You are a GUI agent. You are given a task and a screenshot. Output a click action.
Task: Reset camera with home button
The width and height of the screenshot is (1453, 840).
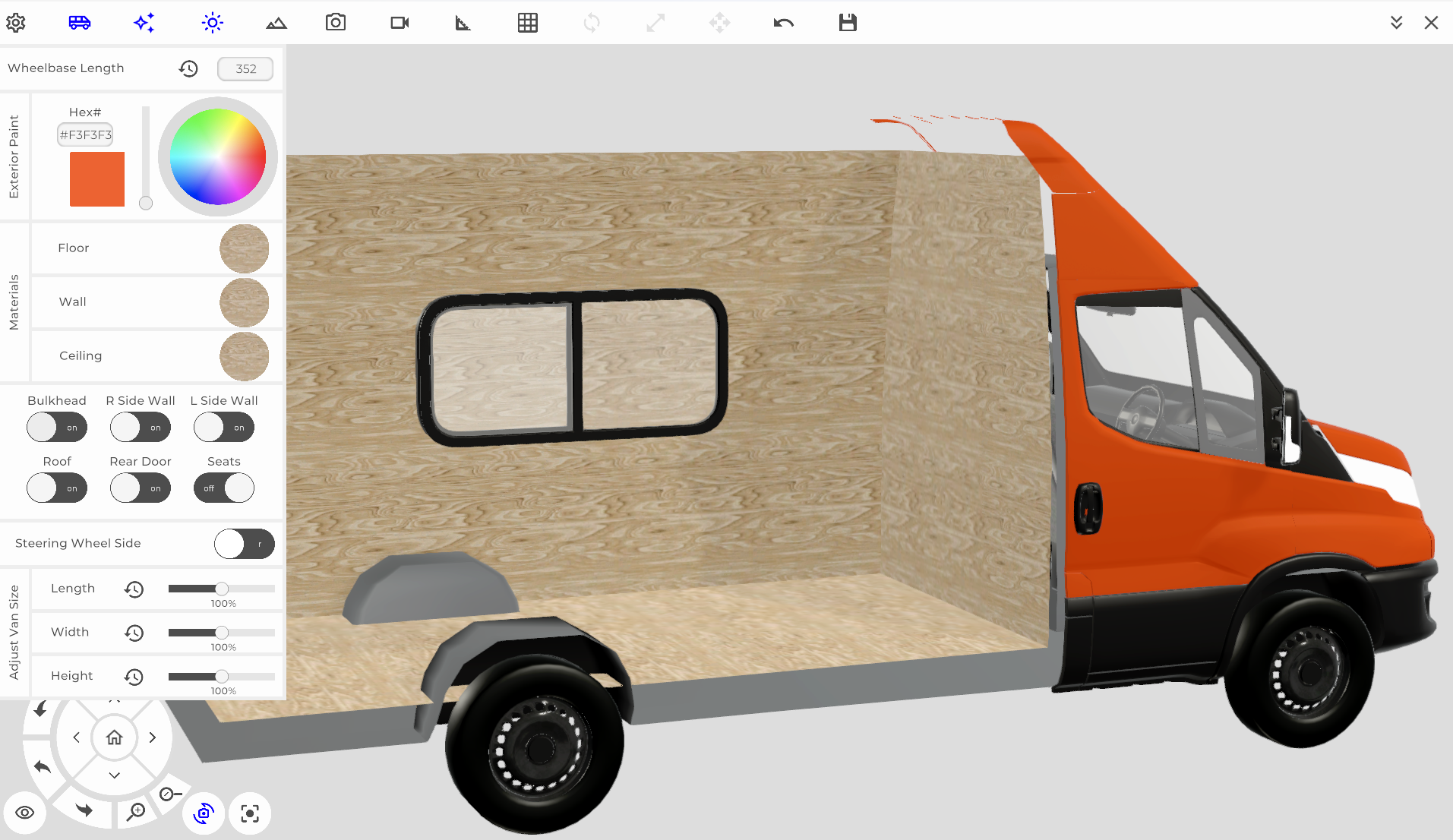tap(114, 737)
